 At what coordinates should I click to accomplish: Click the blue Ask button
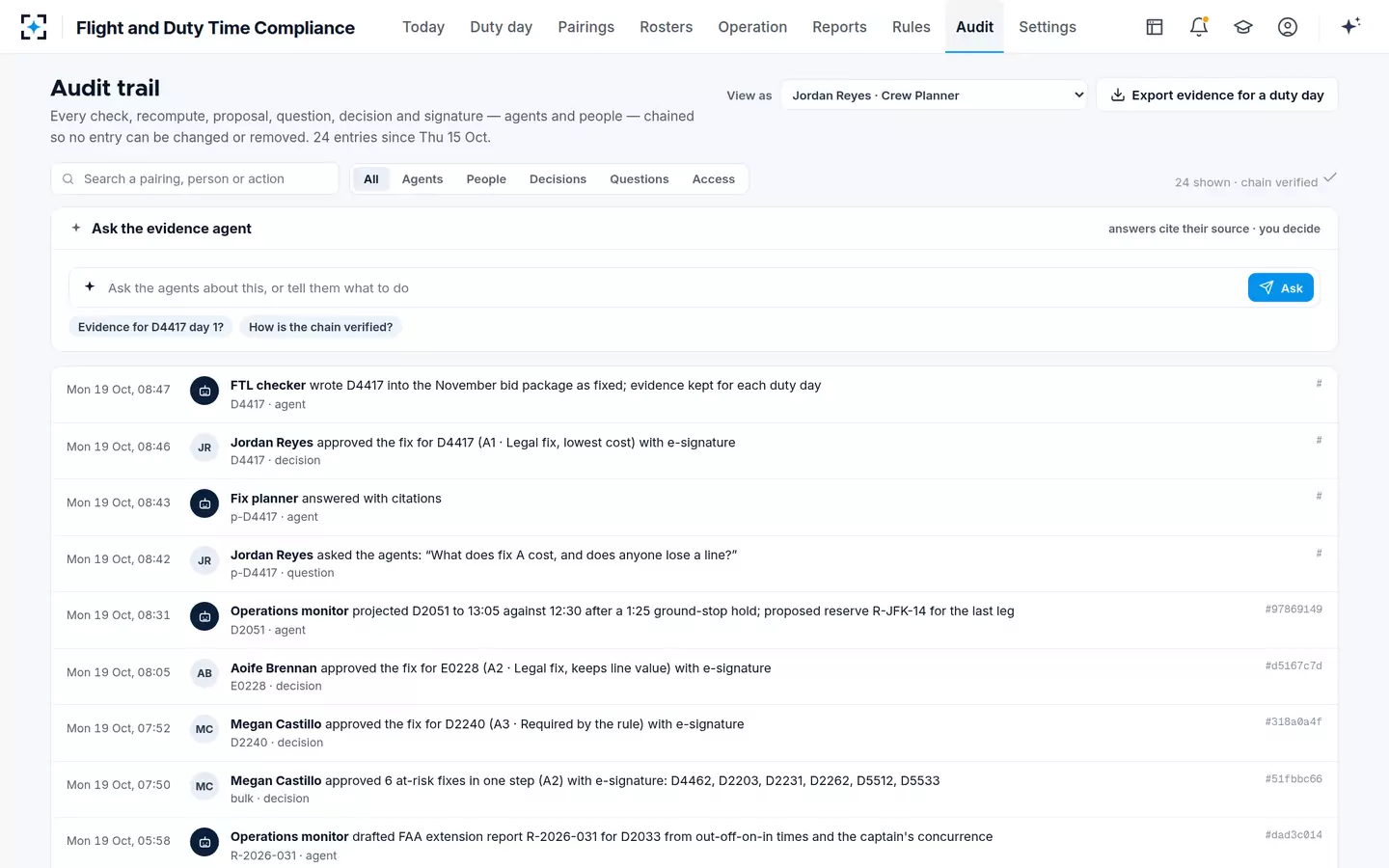coord(1281,287)
